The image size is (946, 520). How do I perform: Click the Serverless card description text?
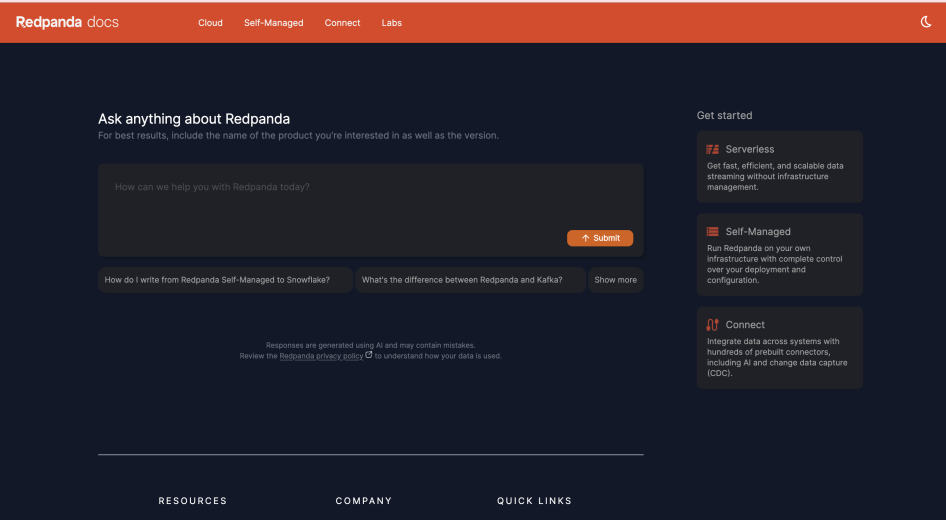(x=775, y=176)
